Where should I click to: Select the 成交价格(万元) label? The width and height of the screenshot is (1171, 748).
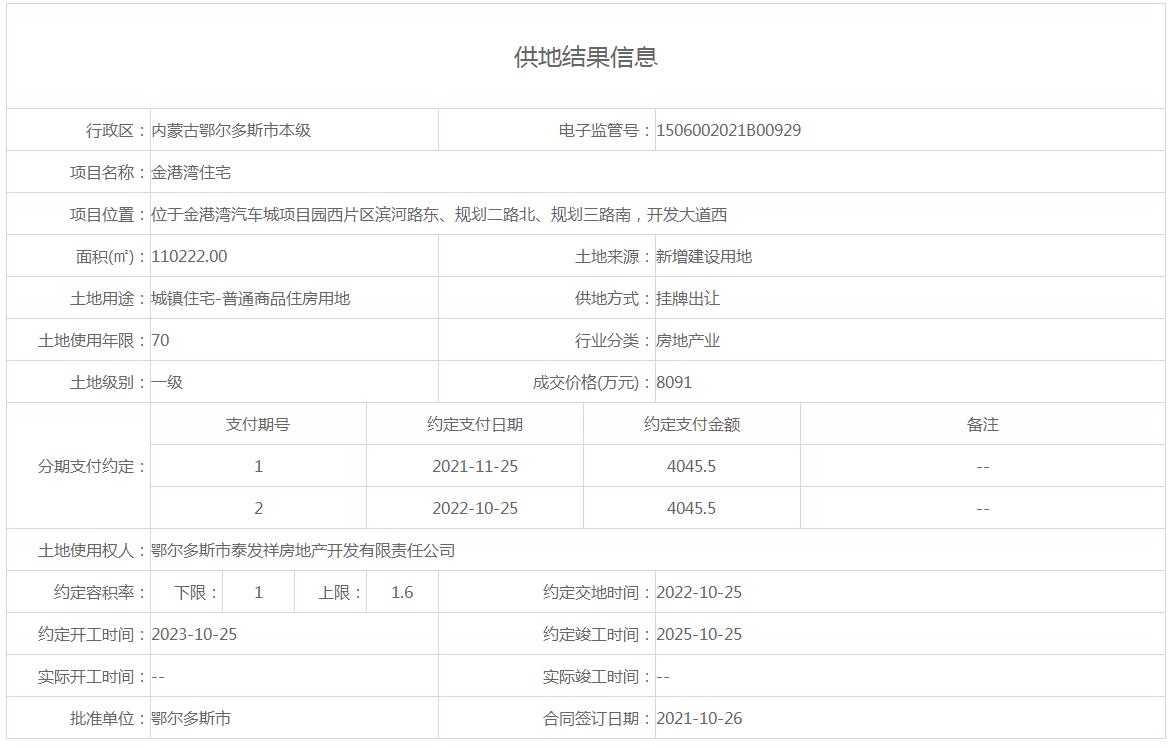coord(592,382)
